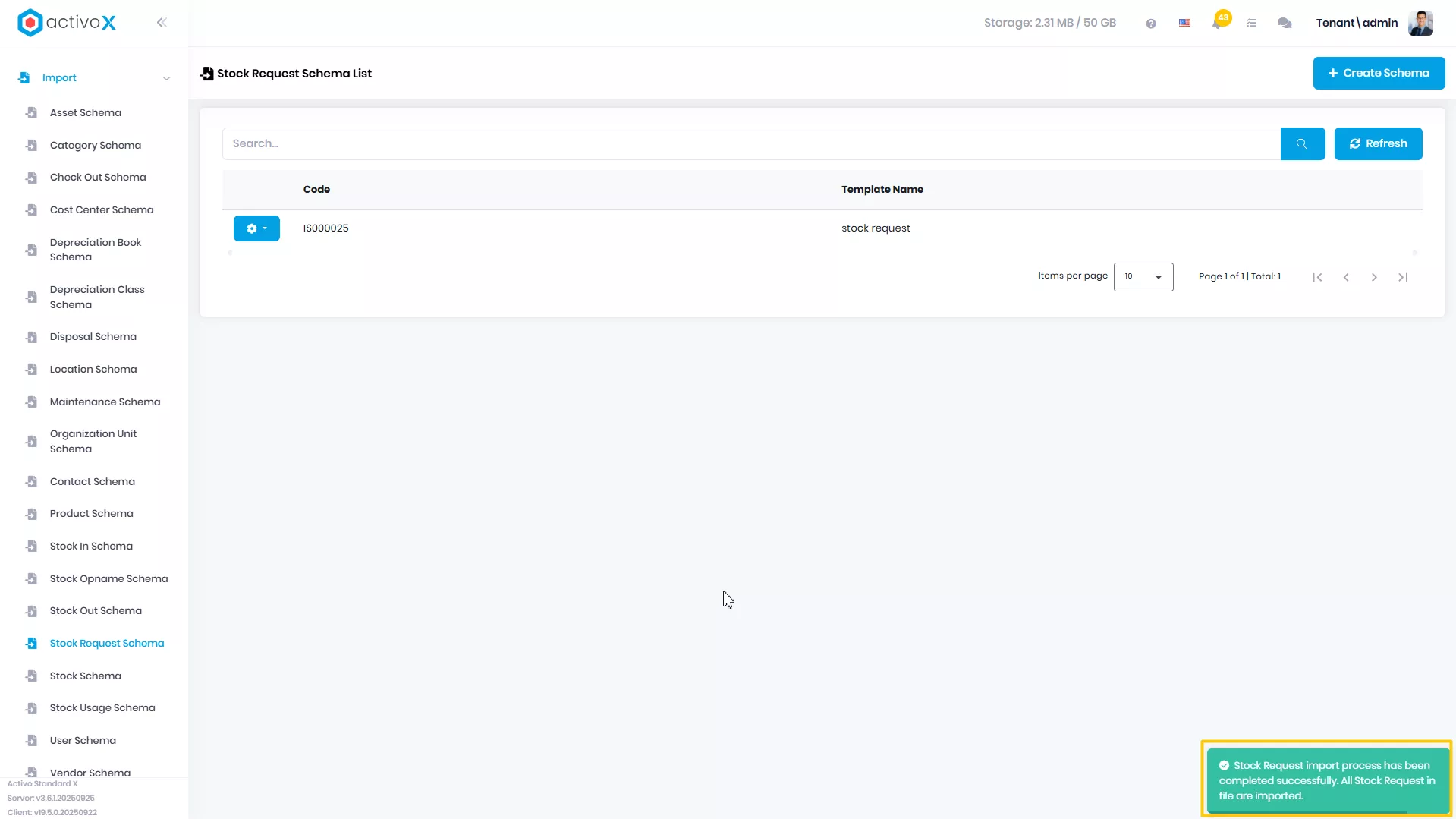Image resolution: width=1456 pixels, height=819 pixels.
Task: Open Import menu group label
Action: tap(59, 78)
